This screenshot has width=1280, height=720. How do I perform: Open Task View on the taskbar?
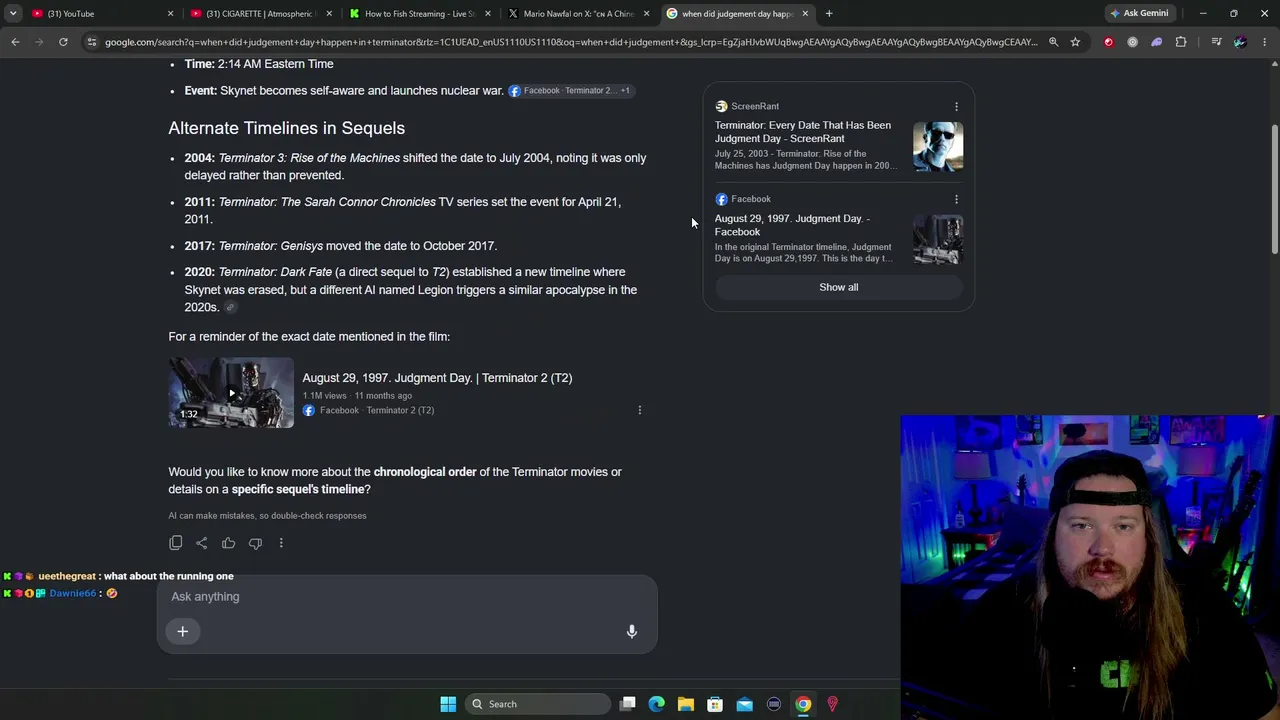628,704
